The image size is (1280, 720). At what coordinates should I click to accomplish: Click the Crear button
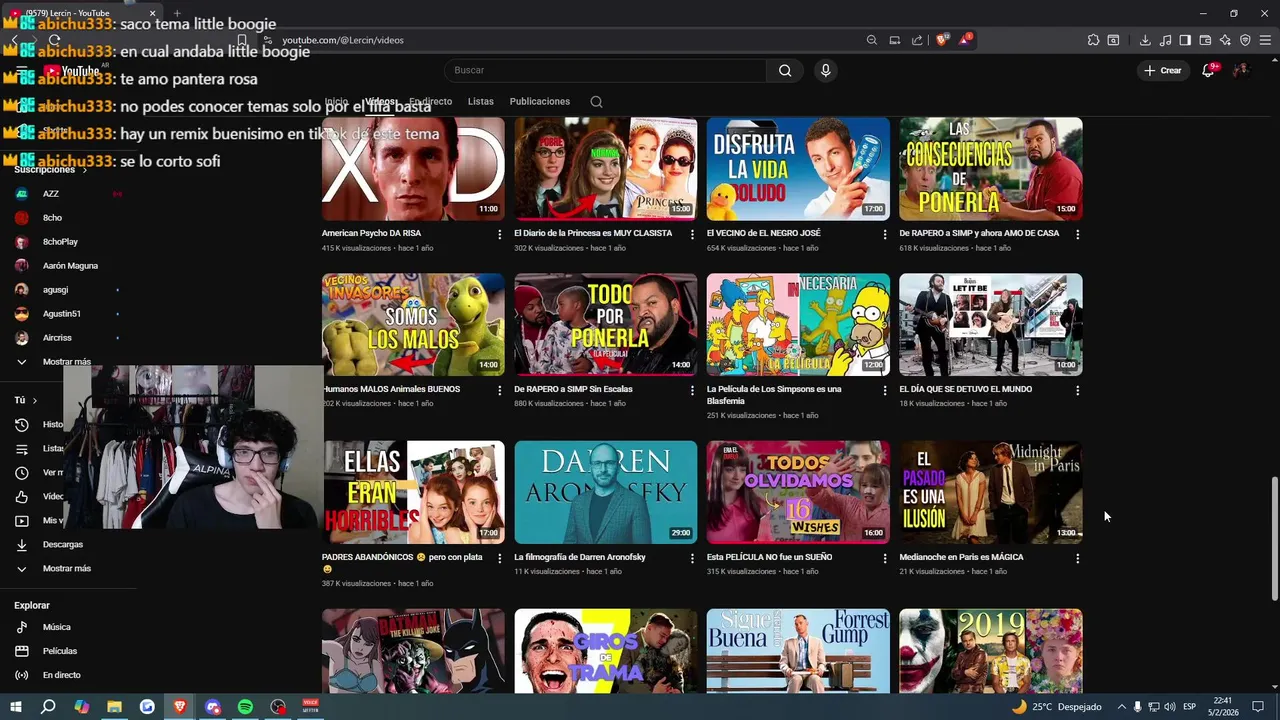pos(1162,70)
